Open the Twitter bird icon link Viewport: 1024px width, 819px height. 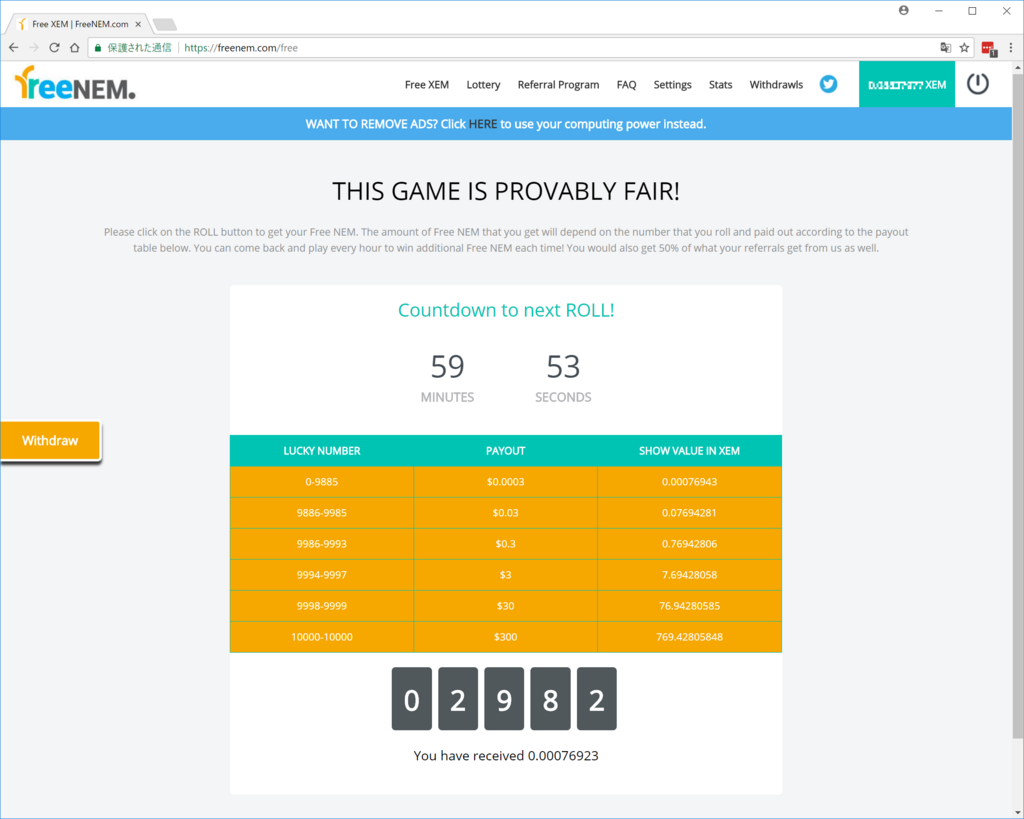click(828, 84)
